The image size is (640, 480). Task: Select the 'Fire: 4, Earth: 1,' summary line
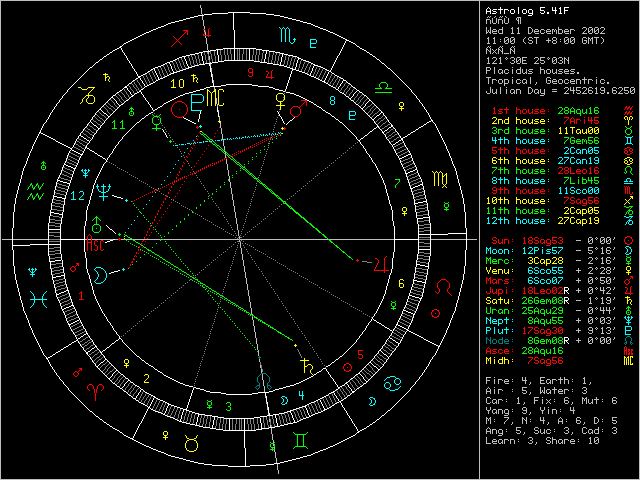(539, 381)
